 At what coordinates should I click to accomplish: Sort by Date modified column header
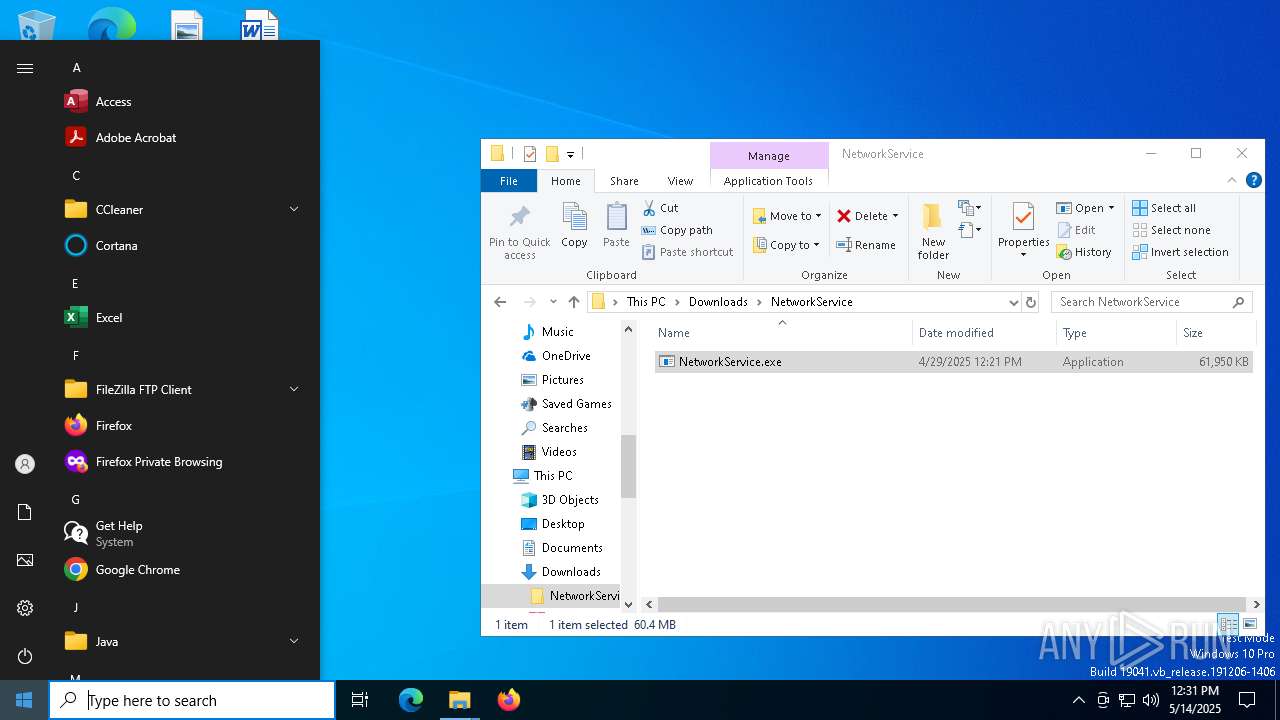984,333
